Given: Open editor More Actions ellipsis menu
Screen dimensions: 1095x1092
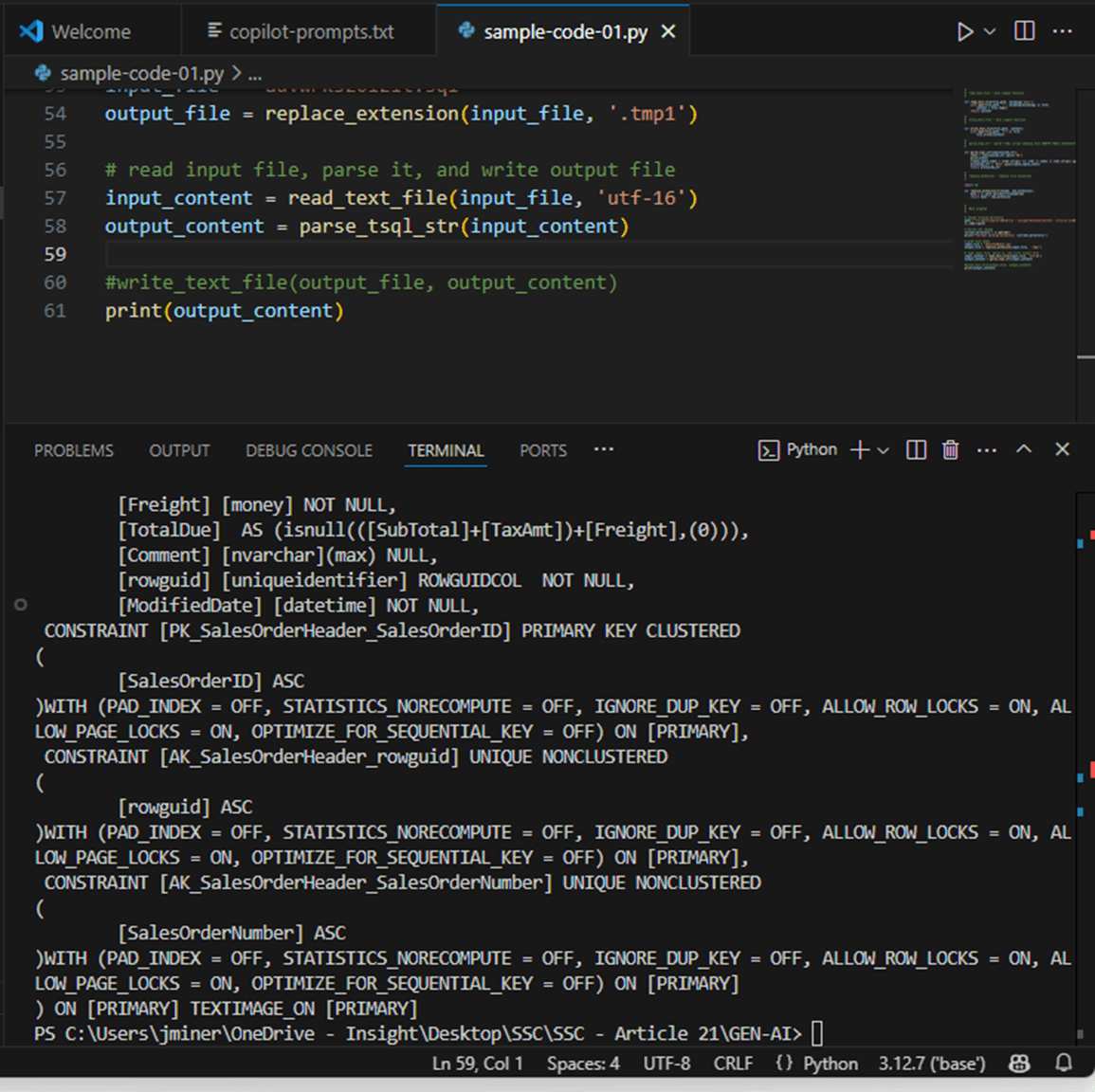Looking at the screenshot, I should pyautogui.click(x=1063, y=31).
